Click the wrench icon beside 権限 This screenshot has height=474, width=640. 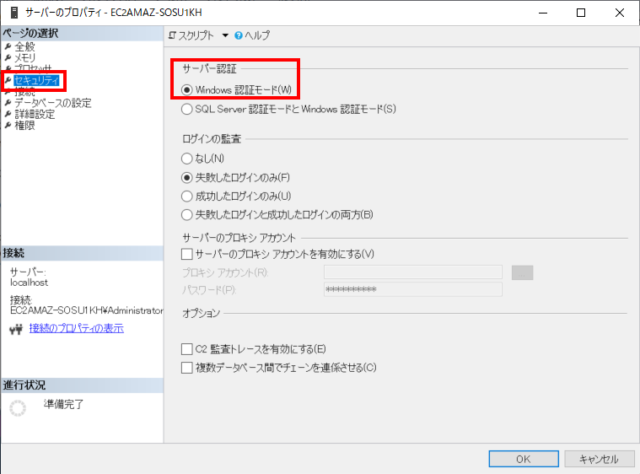[8, 125]
